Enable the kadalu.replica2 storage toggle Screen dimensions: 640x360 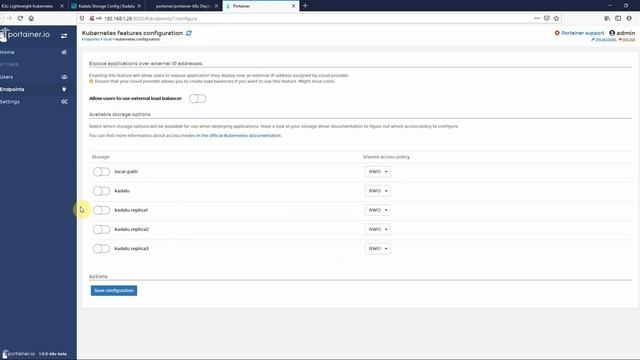101,229
